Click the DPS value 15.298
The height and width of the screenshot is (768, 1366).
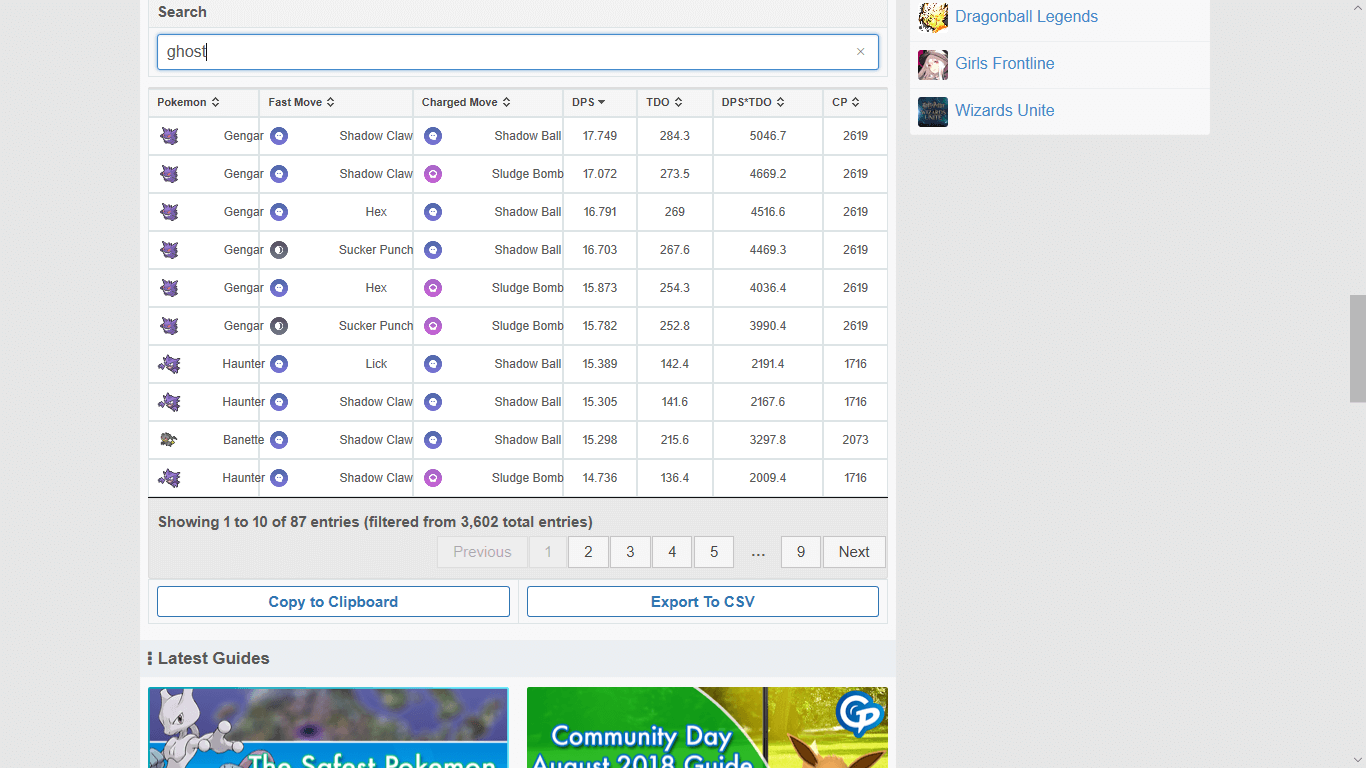pyautogui.click(x=600, y=440)
